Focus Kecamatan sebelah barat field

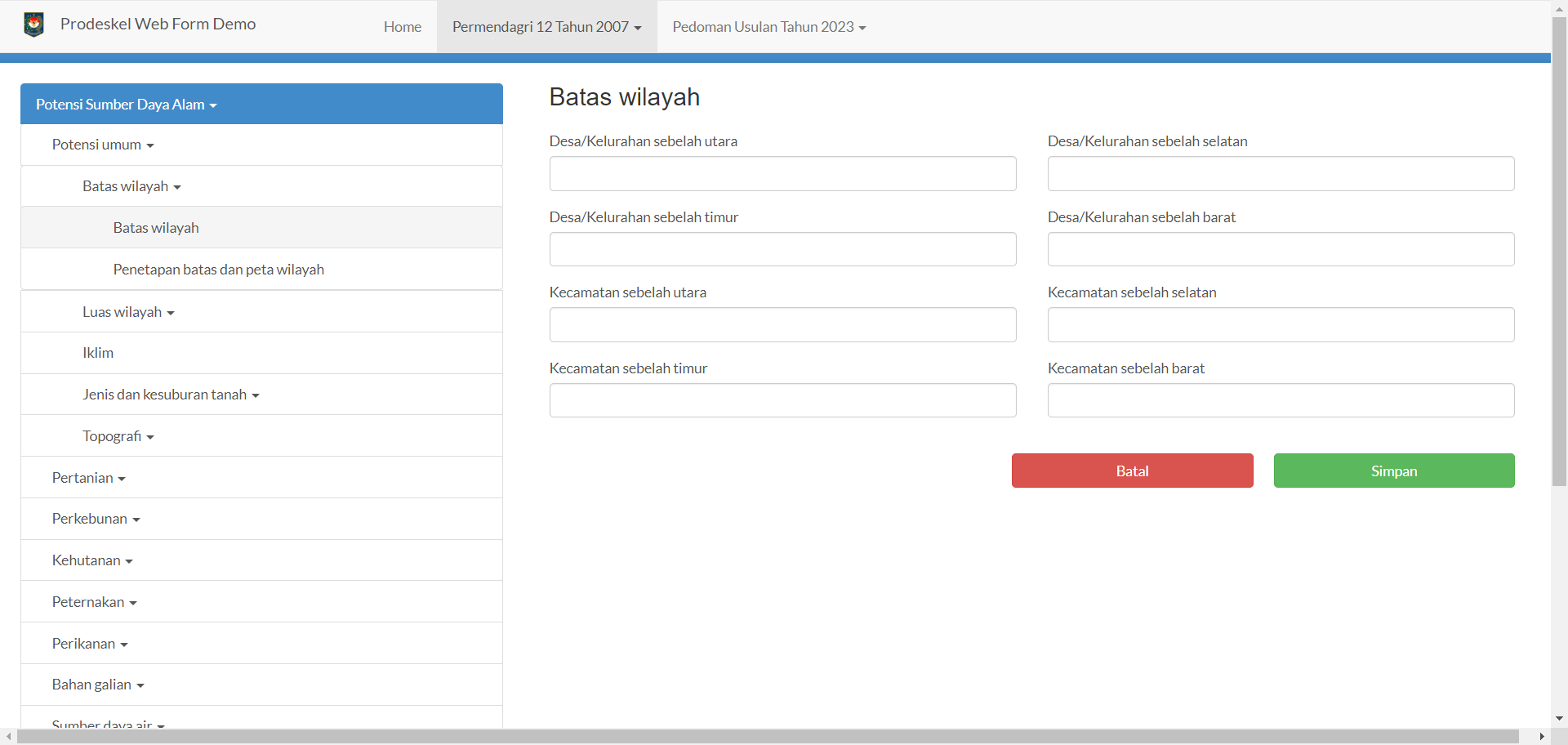coord(1281,400)
